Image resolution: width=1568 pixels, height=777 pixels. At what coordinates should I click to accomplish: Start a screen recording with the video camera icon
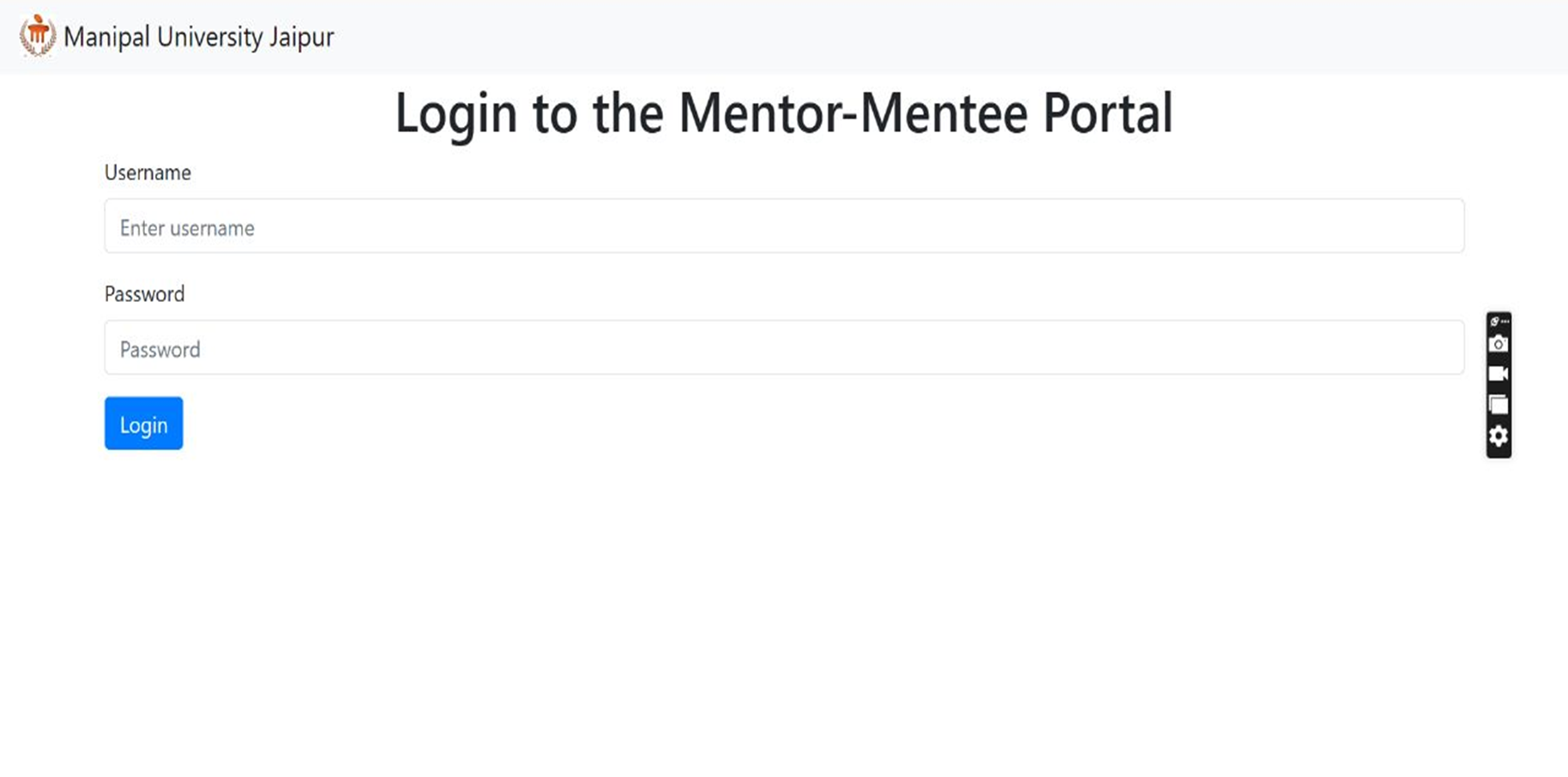point(1499,372)
